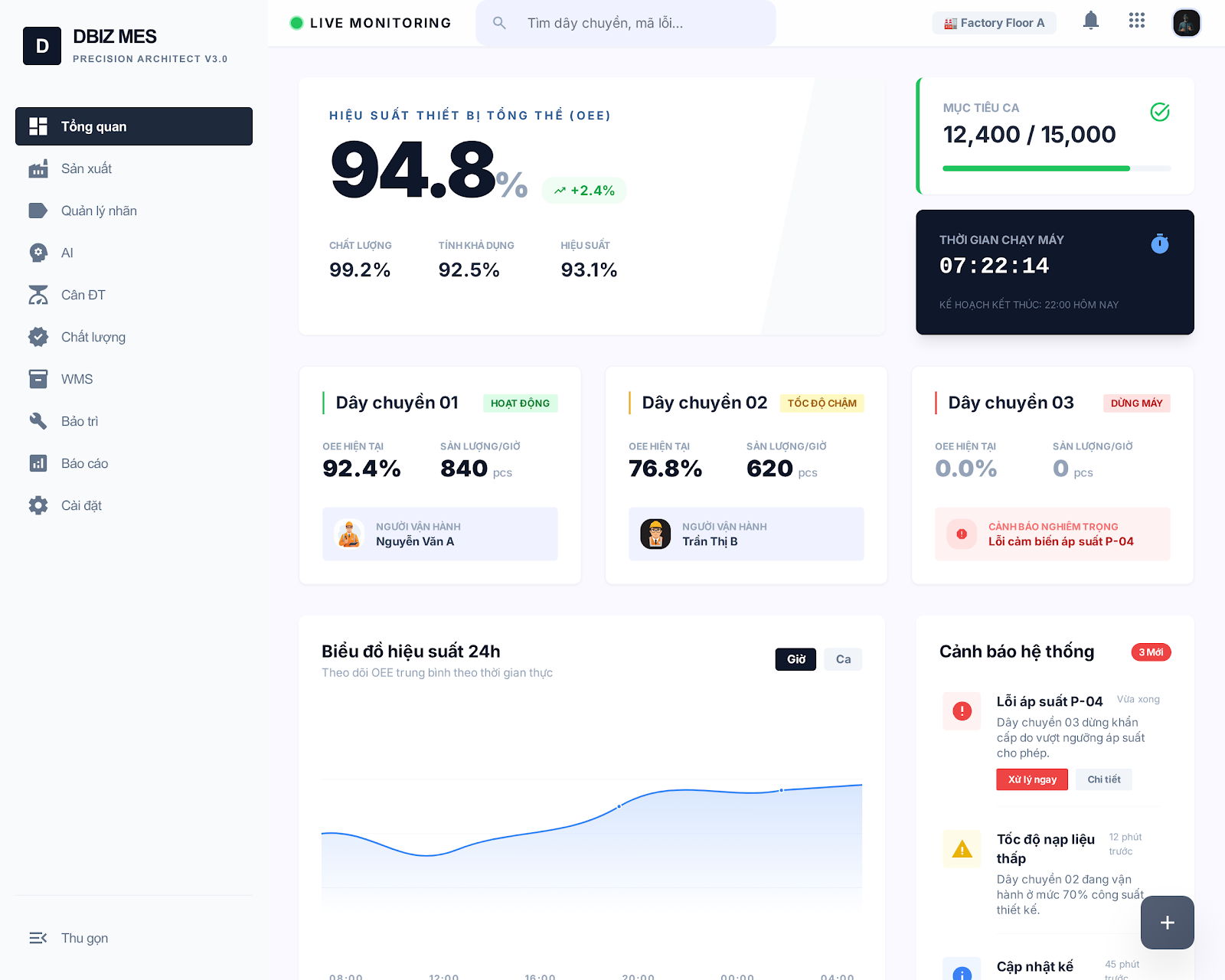Click red alert icon for Lỗi áp suất P-04
1225x980 pixels.
962,711
